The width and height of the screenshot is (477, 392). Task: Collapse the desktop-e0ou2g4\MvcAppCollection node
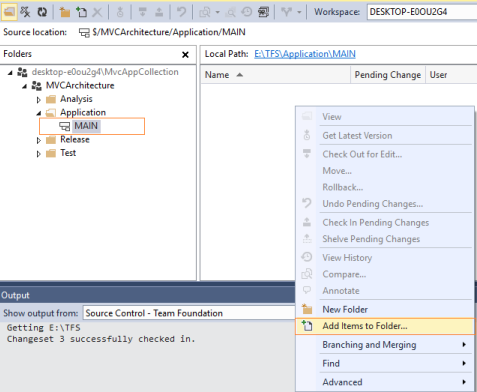(x=10, y=72)
